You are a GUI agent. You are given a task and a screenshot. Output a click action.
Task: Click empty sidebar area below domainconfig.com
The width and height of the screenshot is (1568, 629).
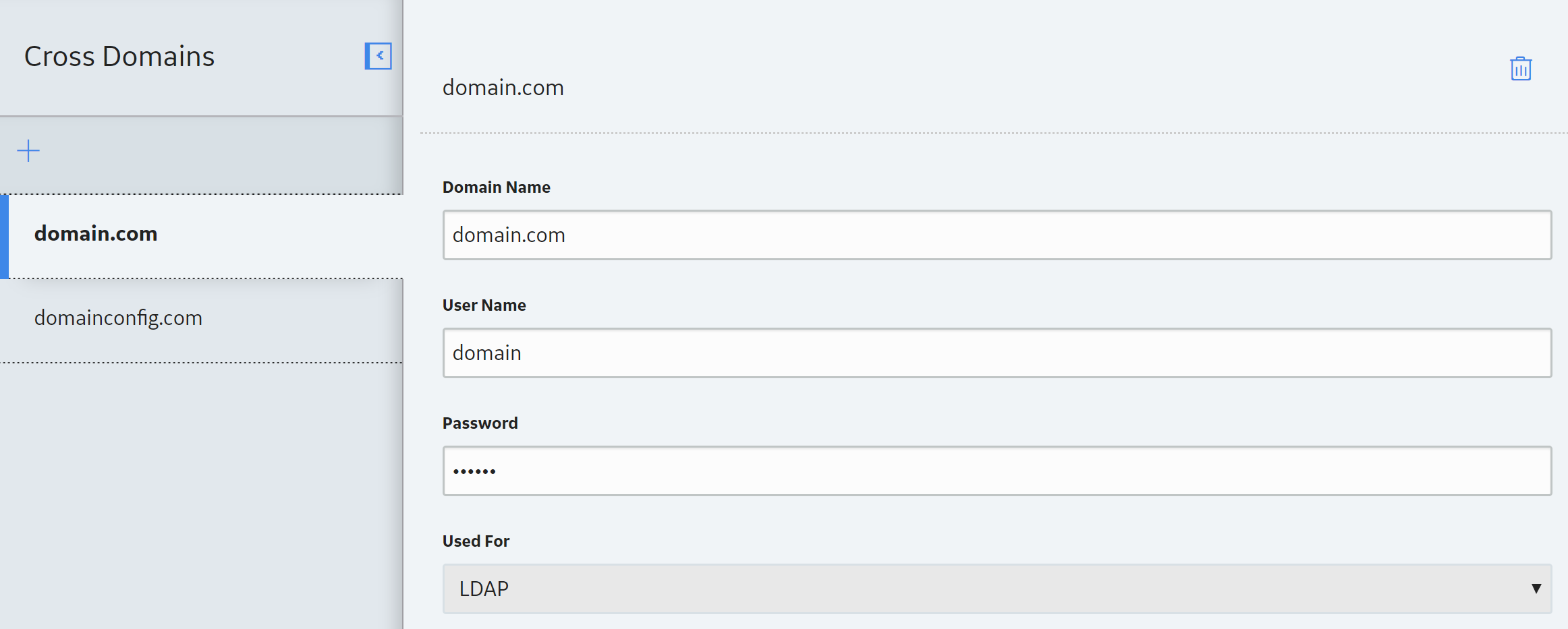click(x=201, y=496)
